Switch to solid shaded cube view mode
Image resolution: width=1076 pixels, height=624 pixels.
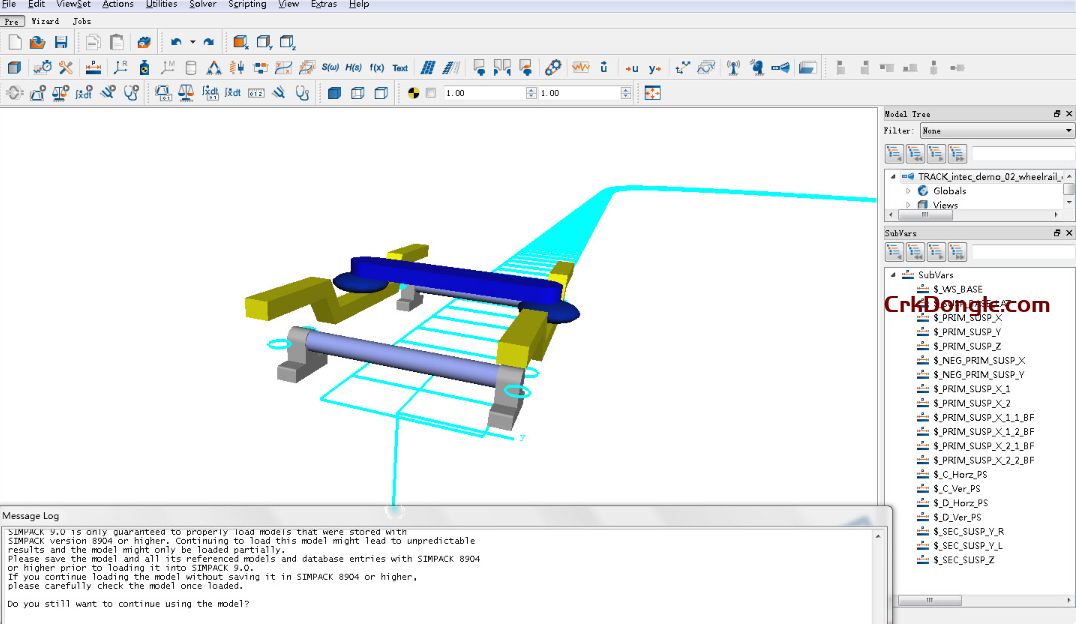[x=334, y=93]
